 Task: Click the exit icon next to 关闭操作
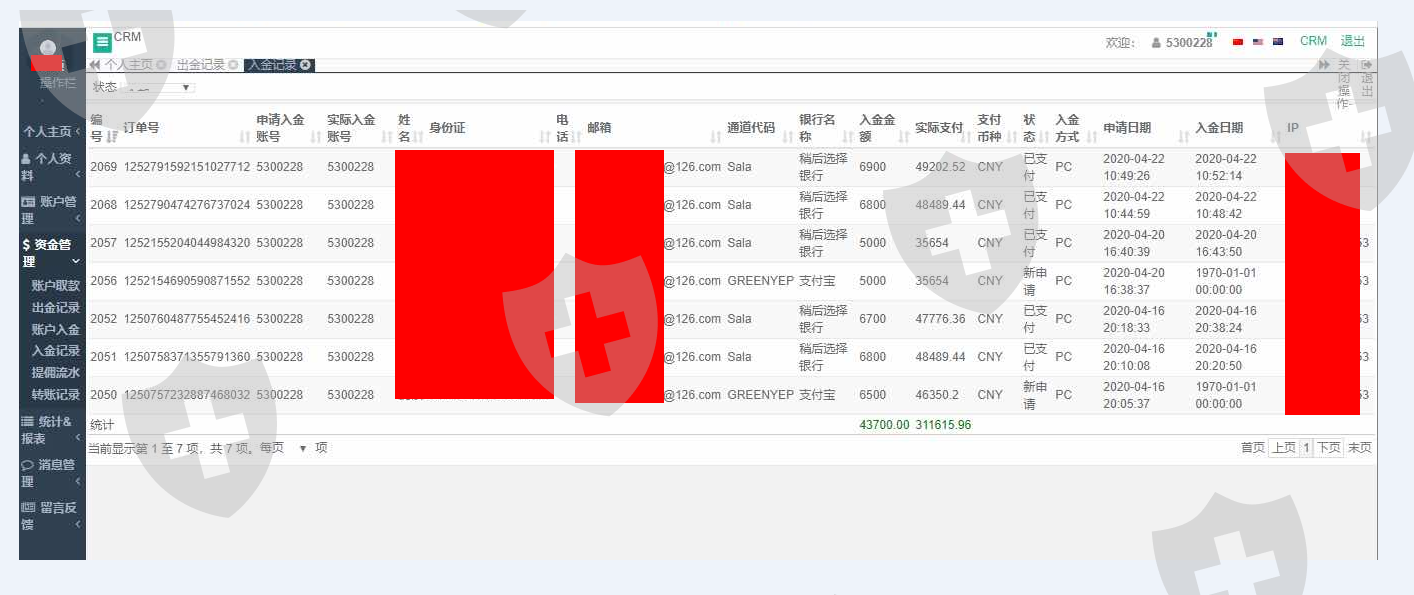click(x=1367, y=65)
